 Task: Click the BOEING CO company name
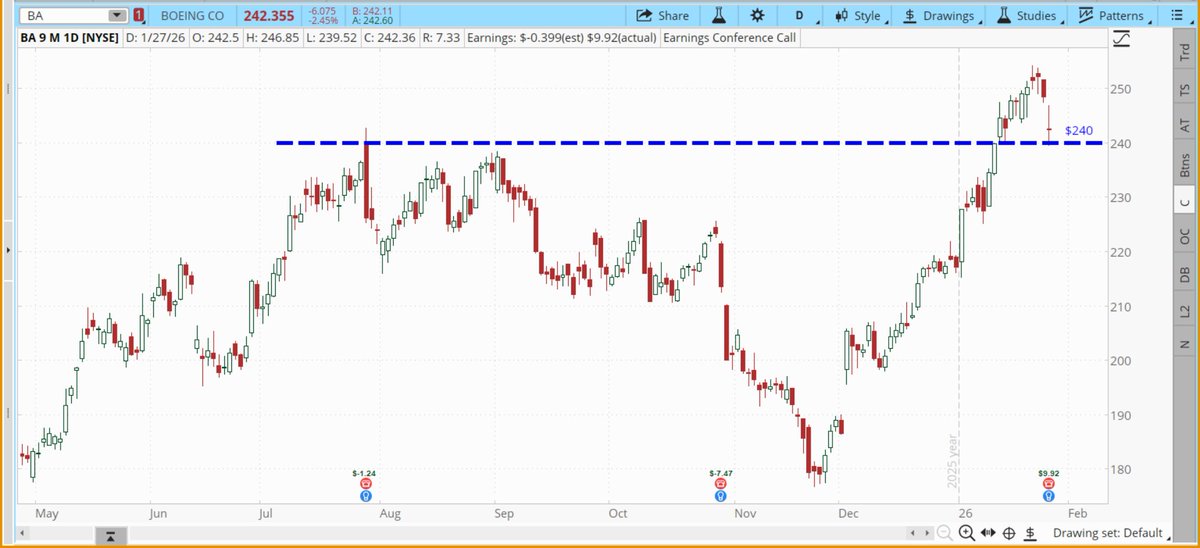coord(190,15)
